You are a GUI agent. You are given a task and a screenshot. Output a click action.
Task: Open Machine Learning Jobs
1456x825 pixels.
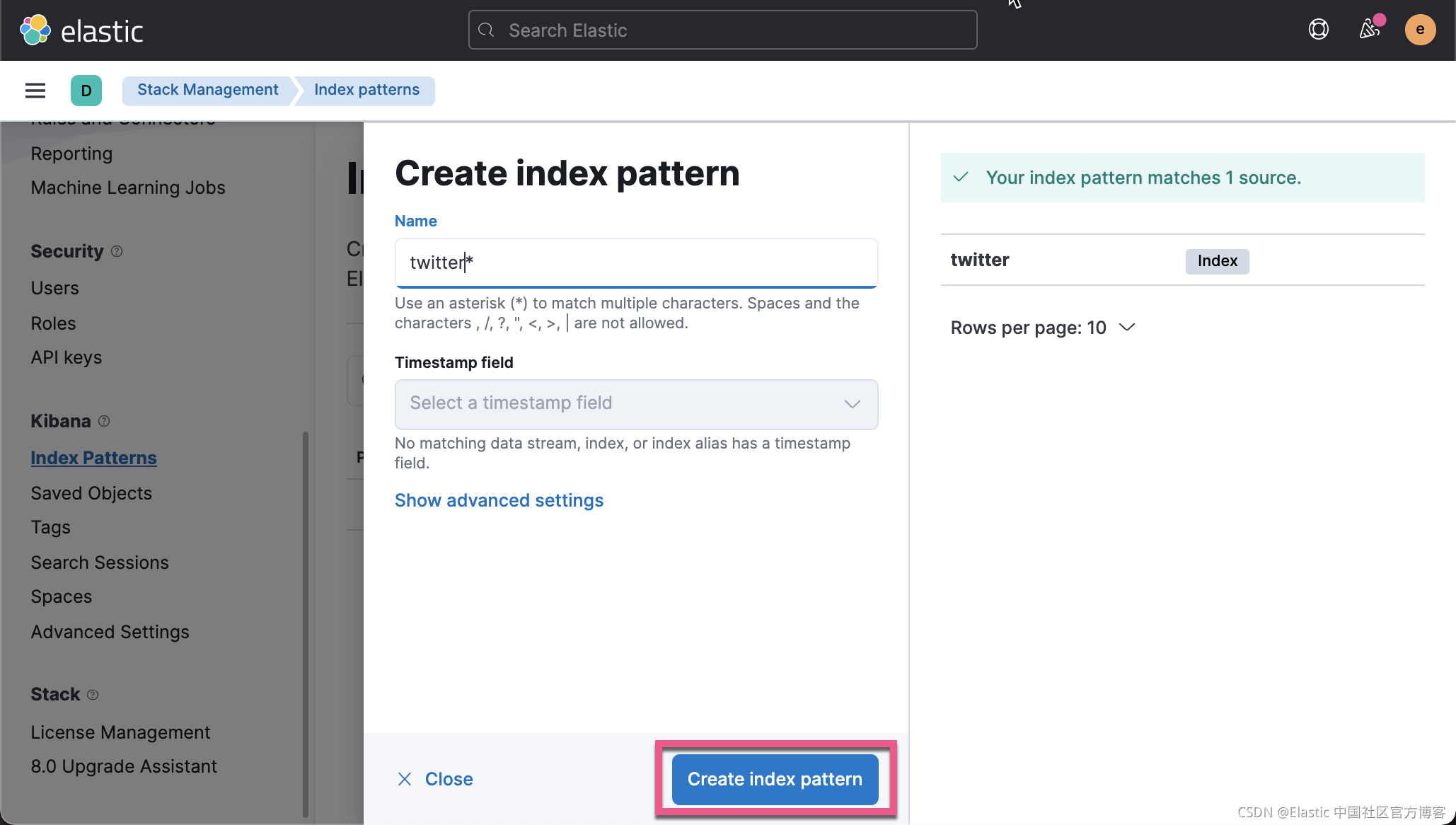pyautogui.click(x=128, y=187)
